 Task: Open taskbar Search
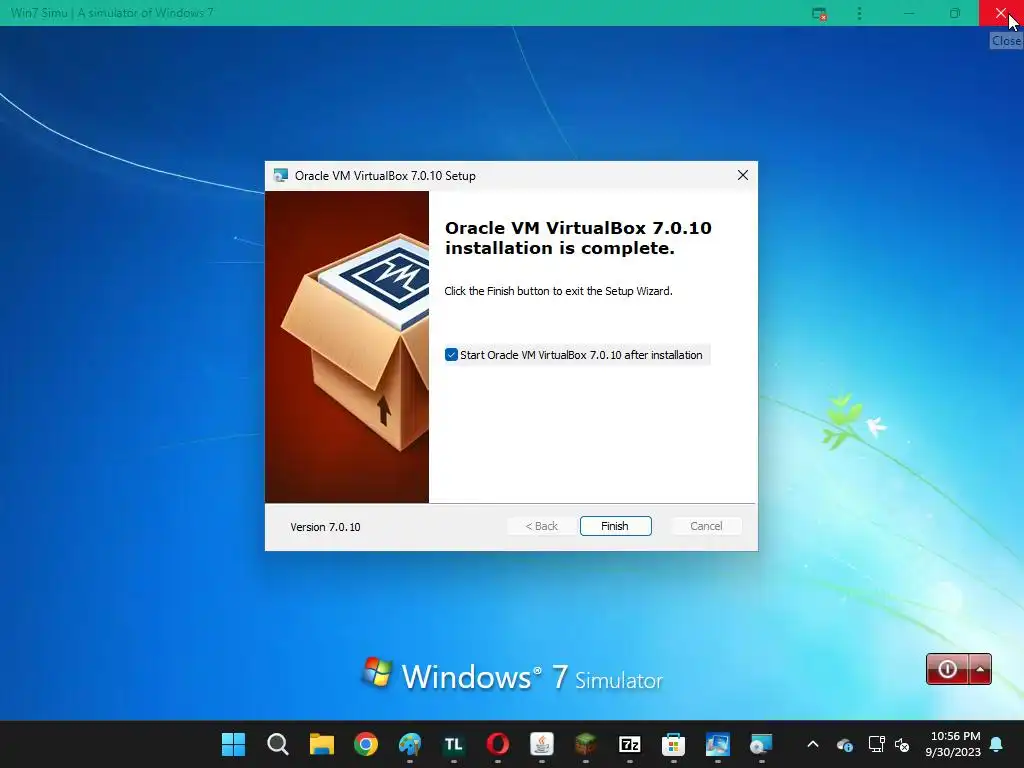(x=278, y=744)
